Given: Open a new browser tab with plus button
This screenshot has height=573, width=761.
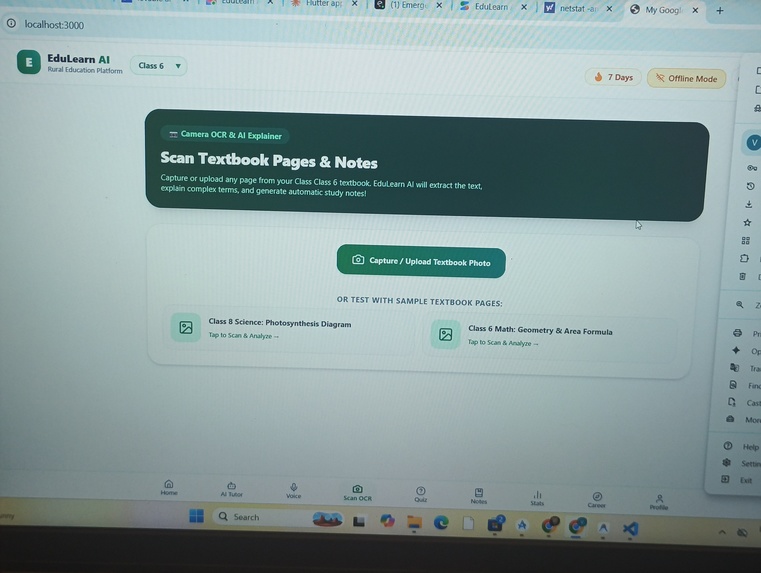Looking at the screenshot, I should [x=720, y=10].
